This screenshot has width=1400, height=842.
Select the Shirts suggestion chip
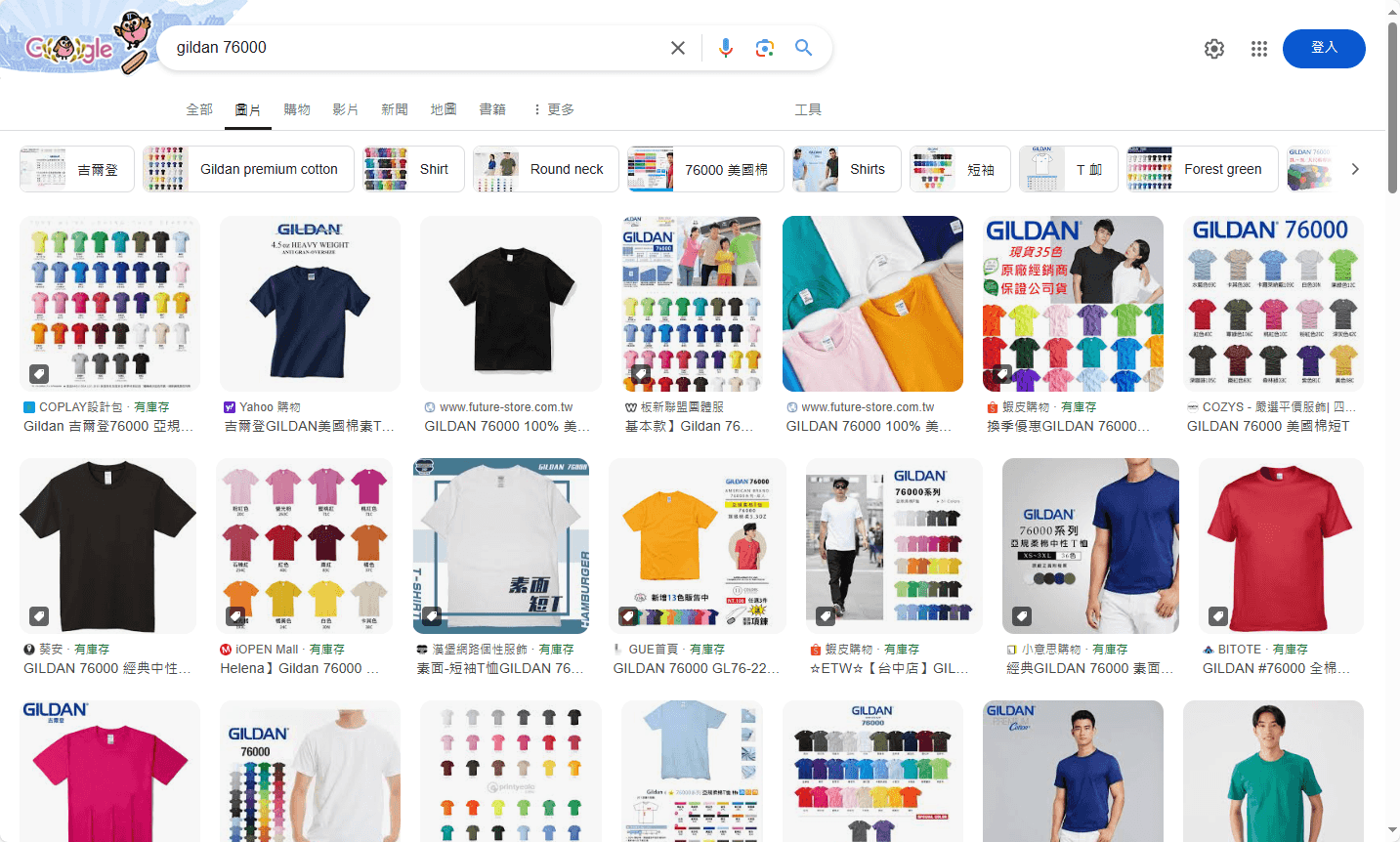pos(846,169)
